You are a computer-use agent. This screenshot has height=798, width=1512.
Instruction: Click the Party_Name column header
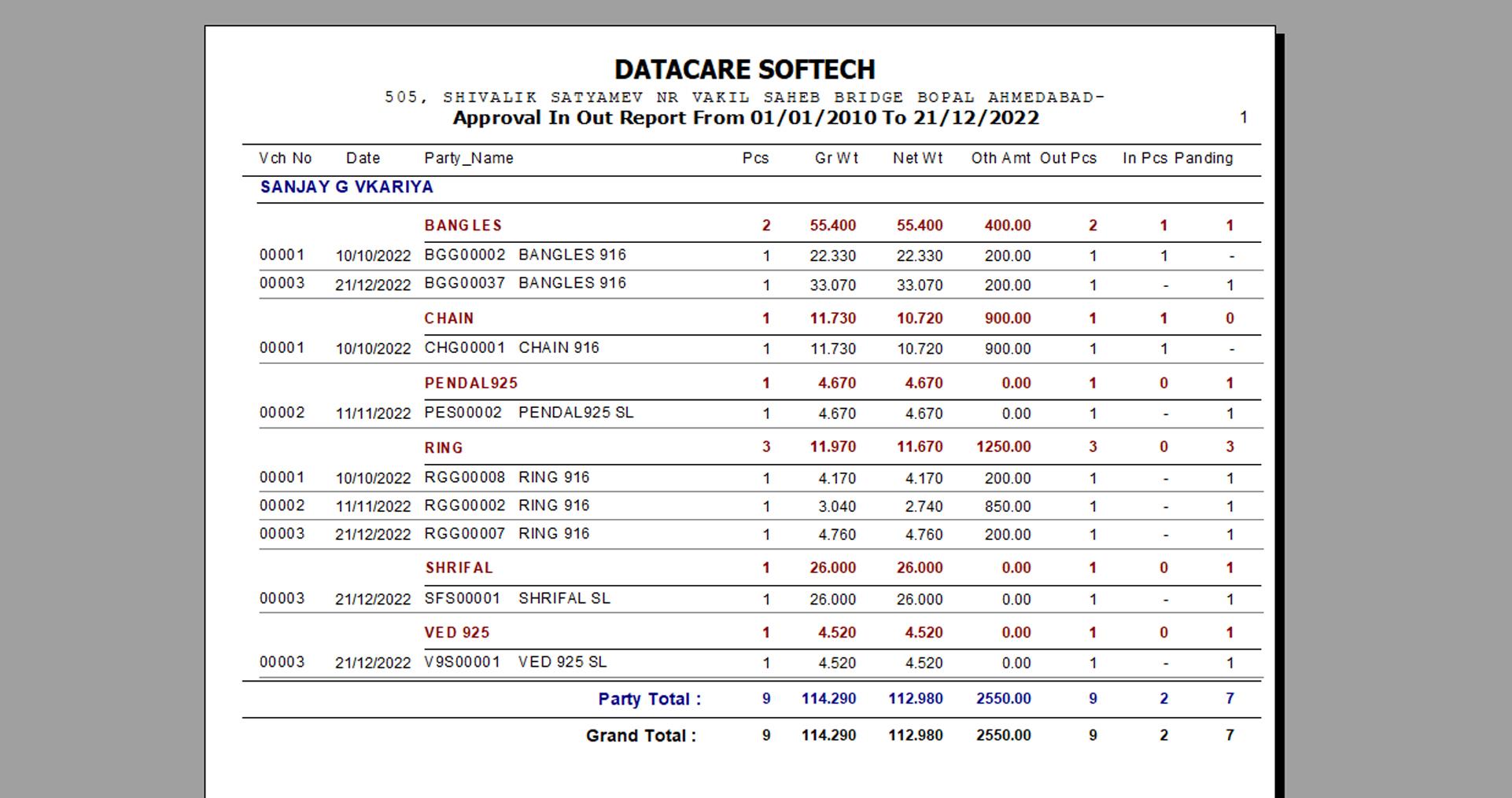[x=469, y=158]
